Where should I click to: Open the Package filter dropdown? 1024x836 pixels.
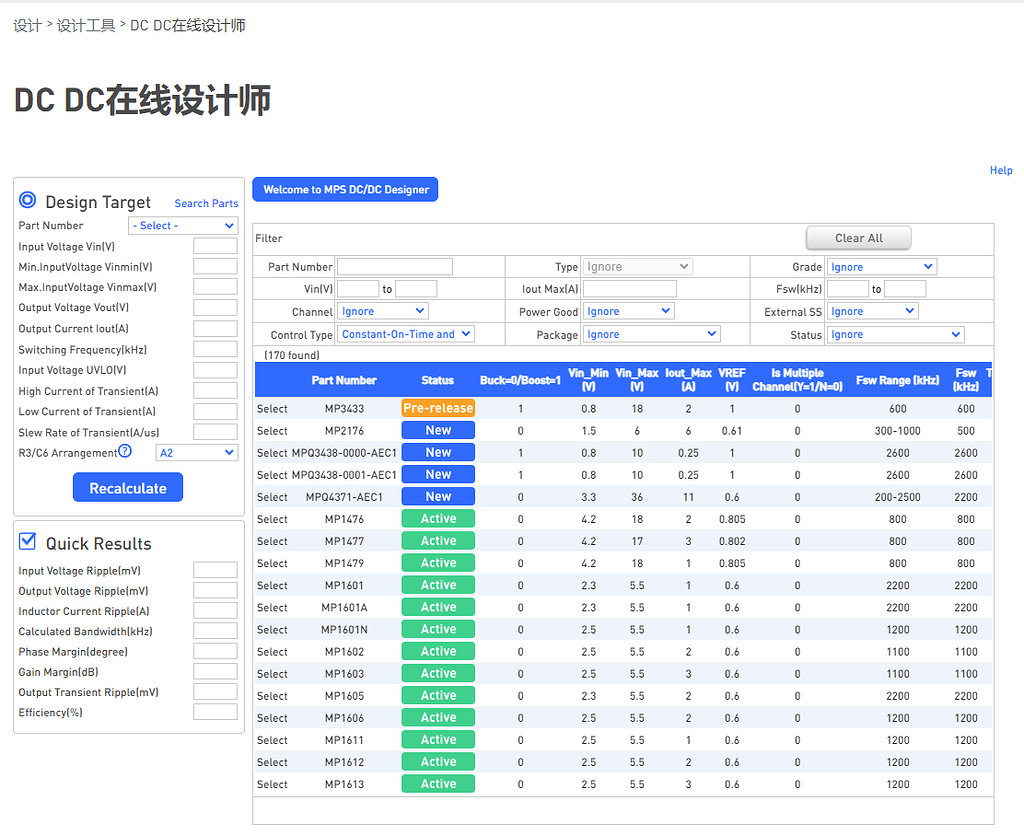click(x=651, y=333)
